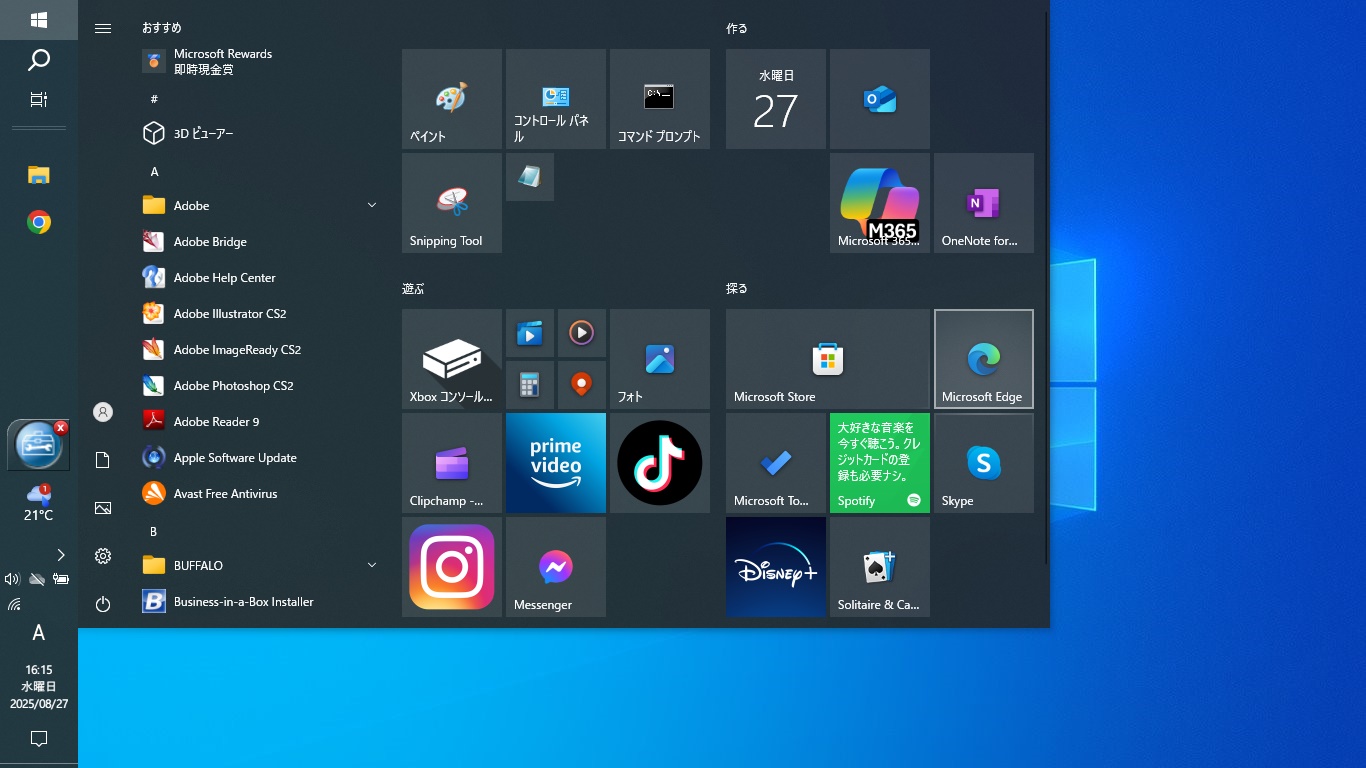Open the Maps small tile
The height and width of the screenshot is (768, 1366).
coord(582,385)
